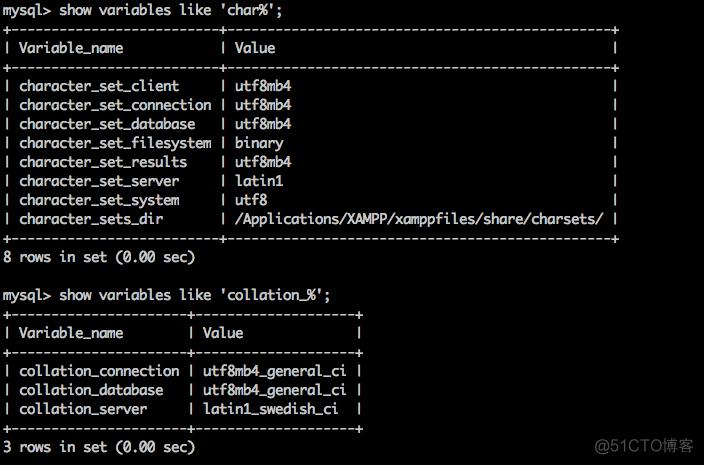Click the character_sets_dir variable name

[91, 219]
